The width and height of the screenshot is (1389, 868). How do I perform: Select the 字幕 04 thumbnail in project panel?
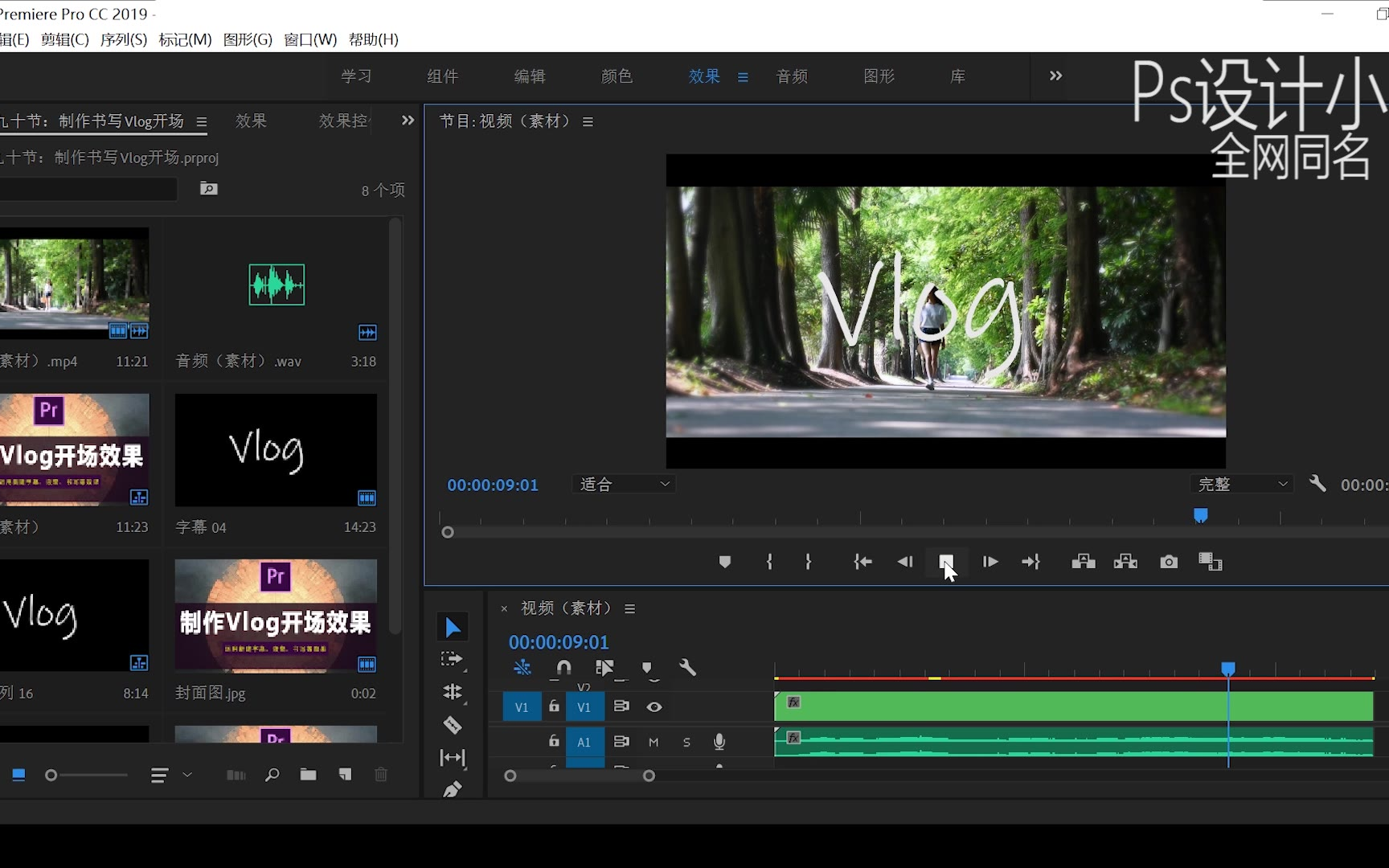click(x=276, y=450)
